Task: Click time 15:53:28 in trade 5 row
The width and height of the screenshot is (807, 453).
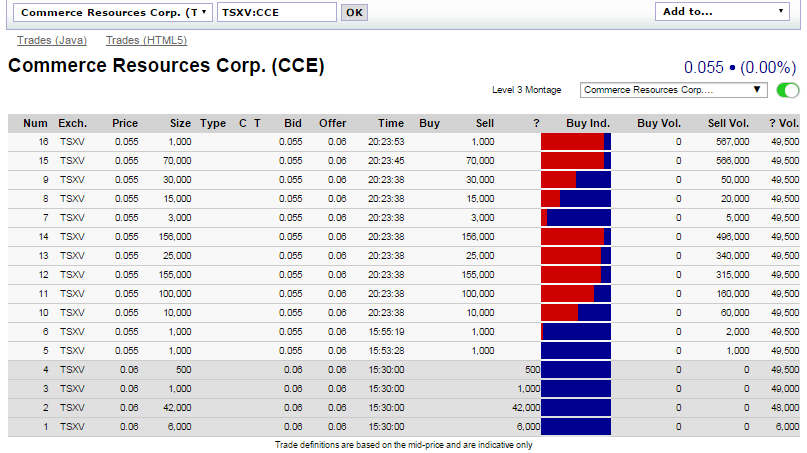Action: click(387, 351)
